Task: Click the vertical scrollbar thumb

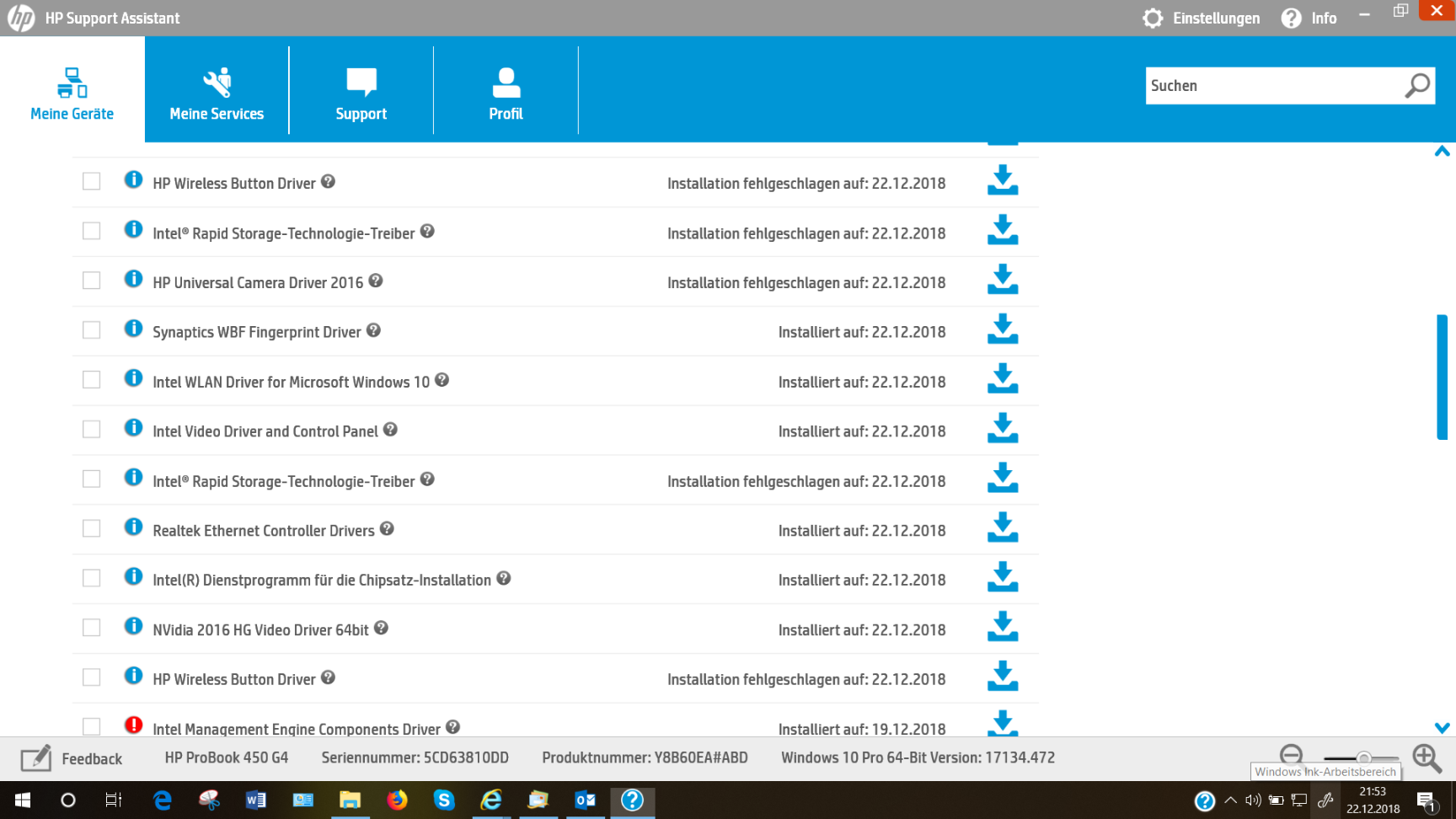Action: [1442, 377]
